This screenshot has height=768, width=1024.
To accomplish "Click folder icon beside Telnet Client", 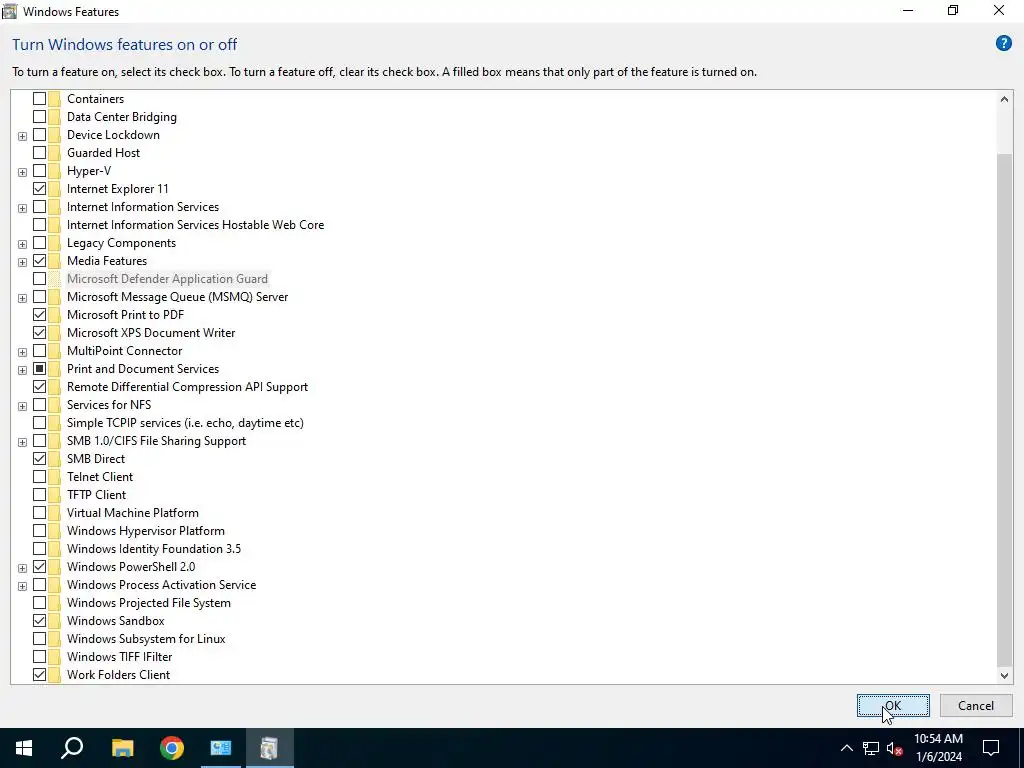I will click(x=54, y=477).
